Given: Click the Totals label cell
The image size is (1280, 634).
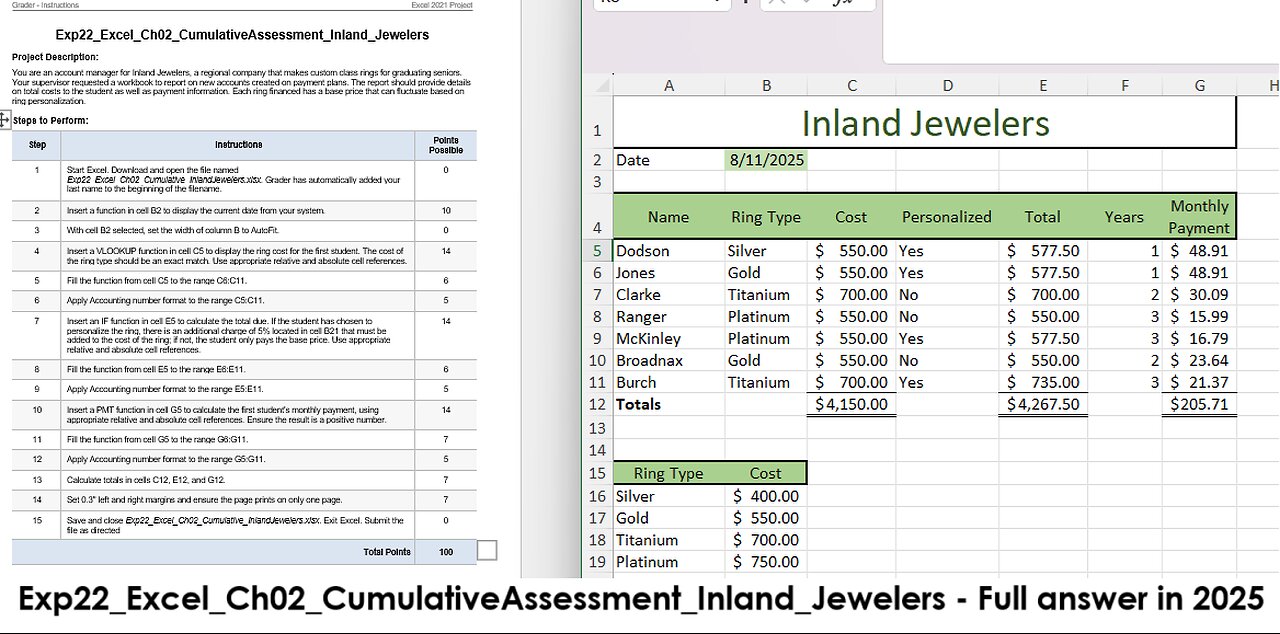Looking at the screenshot, I should pyautogui.click(x=669, y=405).
